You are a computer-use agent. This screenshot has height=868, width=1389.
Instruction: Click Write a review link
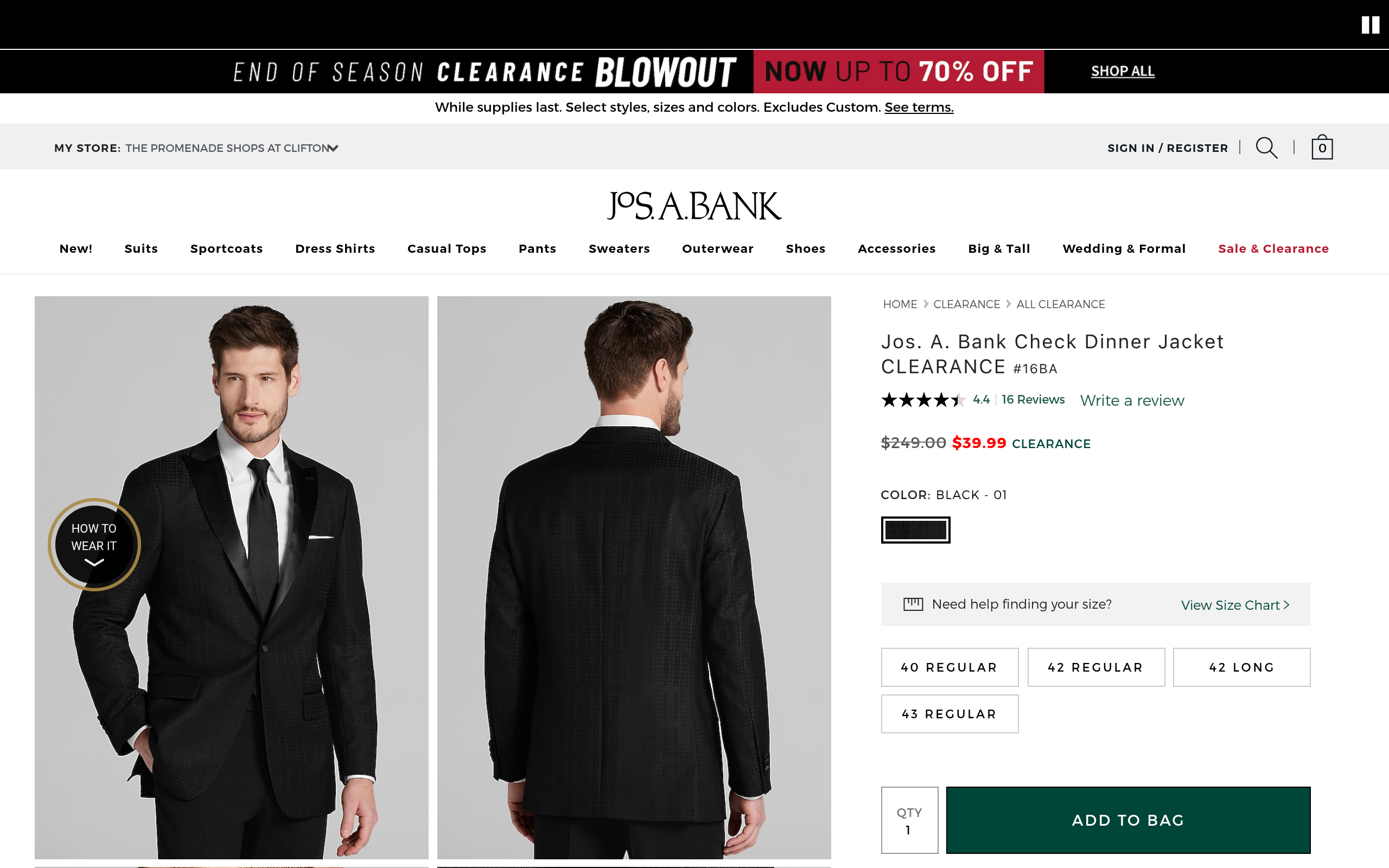click(1132, 401)
